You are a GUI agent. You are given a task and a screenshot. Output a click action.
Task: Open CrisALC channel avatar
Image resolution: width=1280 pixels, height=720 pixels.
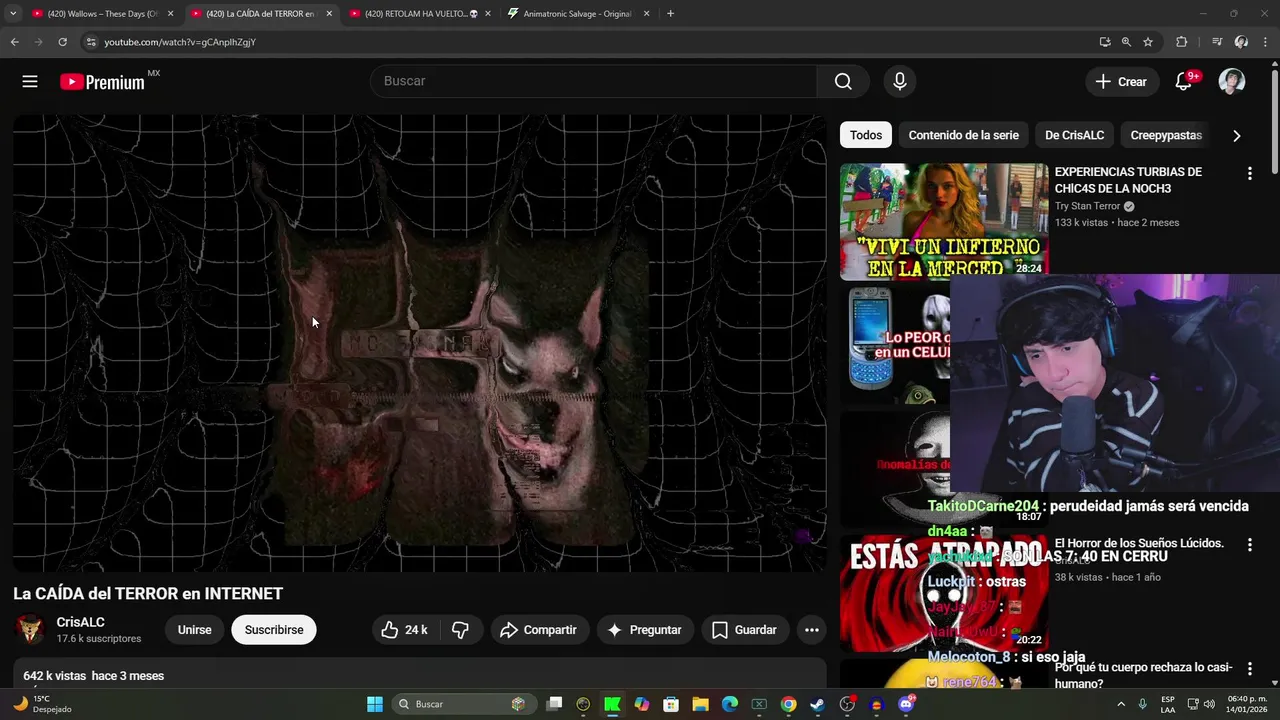click(x=30, y=630)
